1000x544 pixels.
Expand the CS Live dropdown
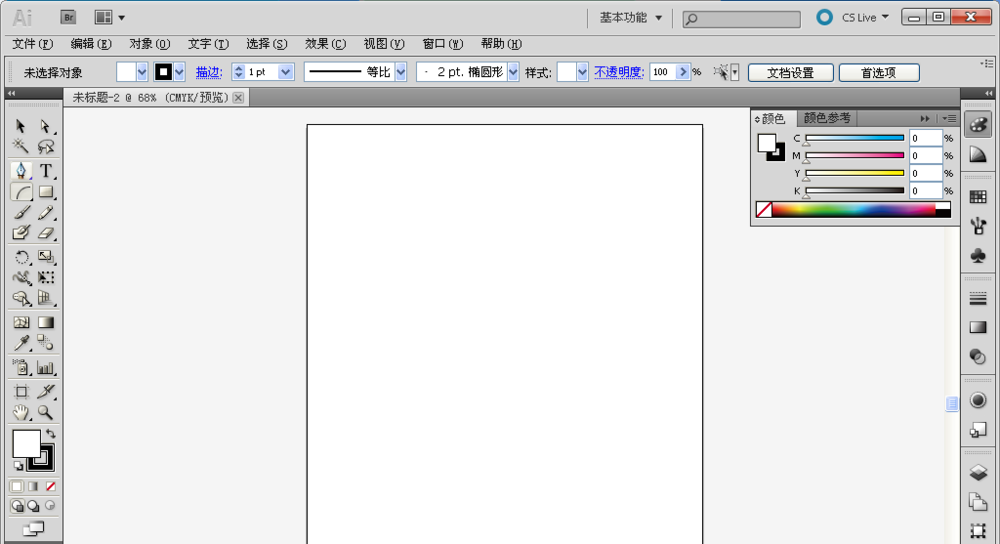865,17
